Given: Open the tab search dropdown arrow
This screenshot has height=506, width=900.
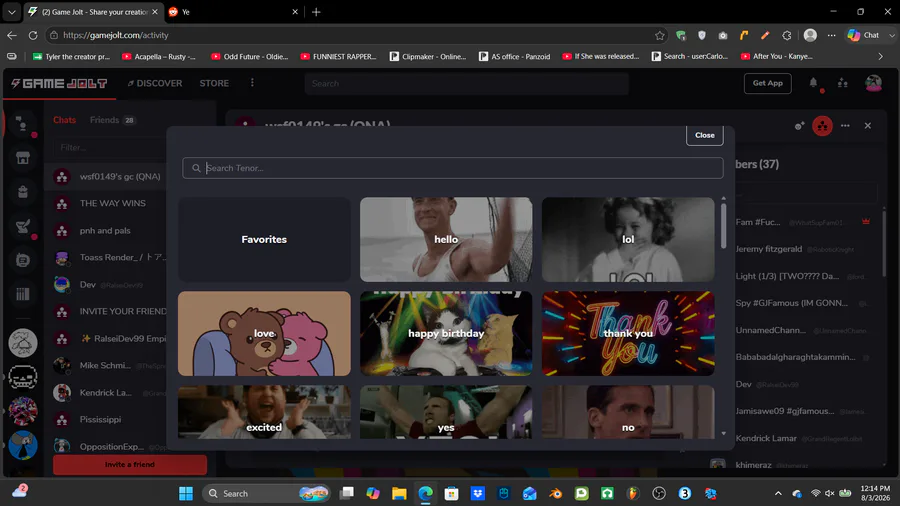Looking at the screenshot, I should pos(11,11).
